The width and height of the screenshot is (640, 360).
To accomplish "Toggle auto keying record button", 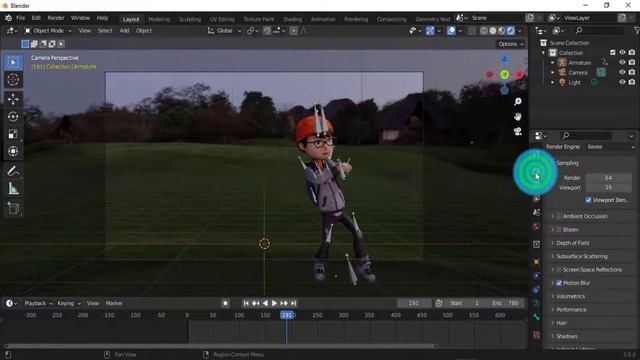I will point(225,303).
